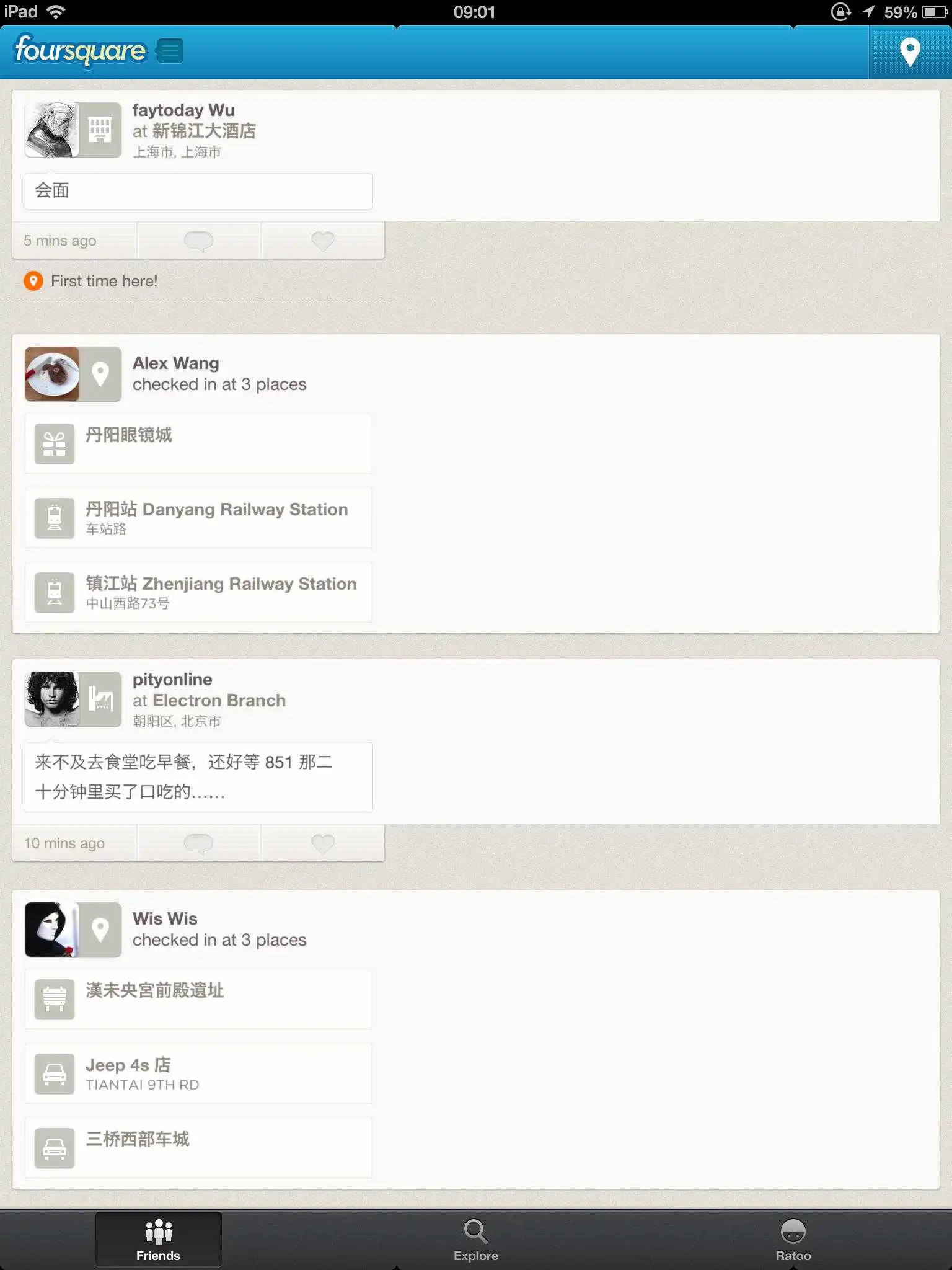Open 漢未央宮前殿遺址 venue entry
Screen dimensions: 952x1270
(x=198, y=1000)
